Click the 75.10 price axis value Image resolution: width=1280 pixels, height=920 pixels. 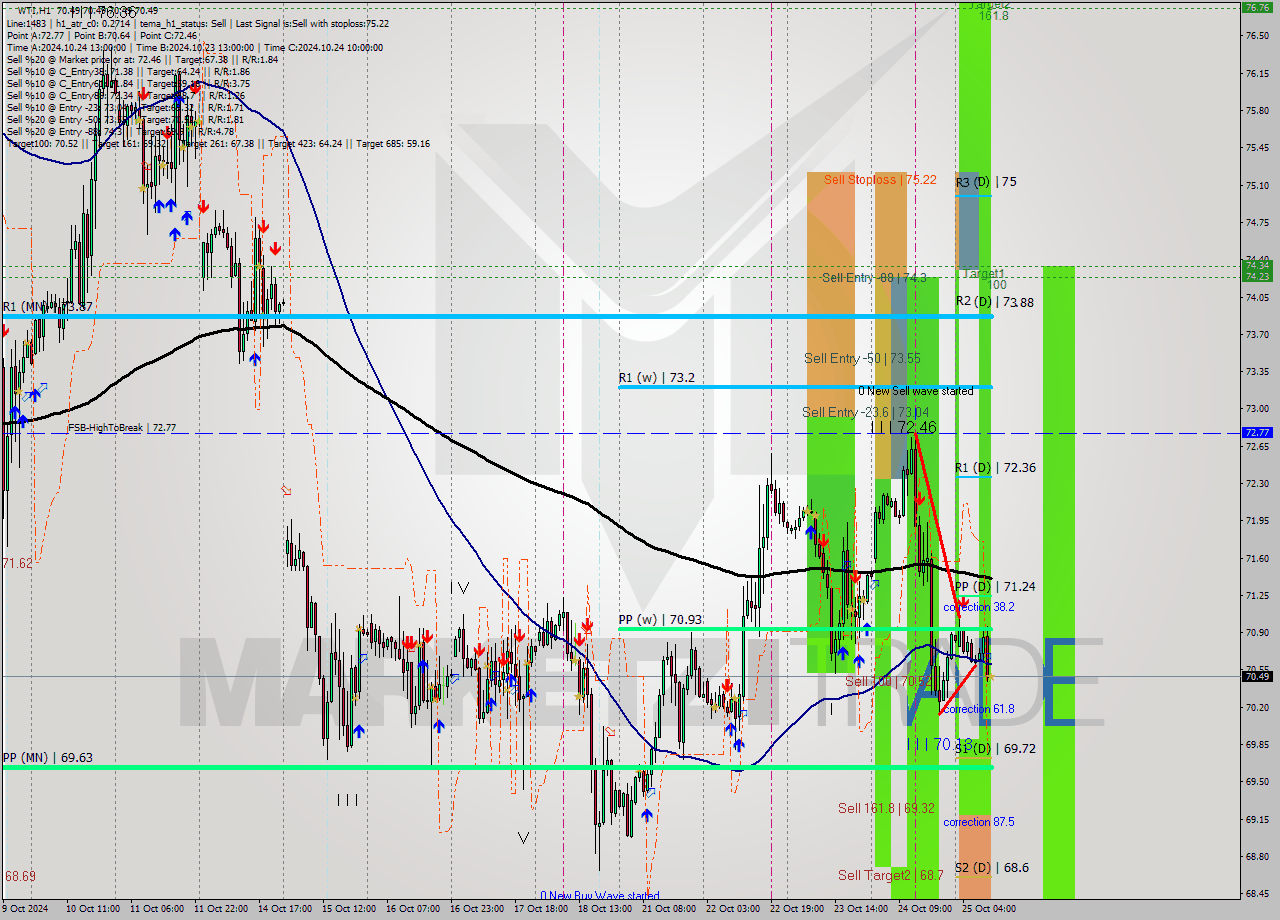point(1257,186)
